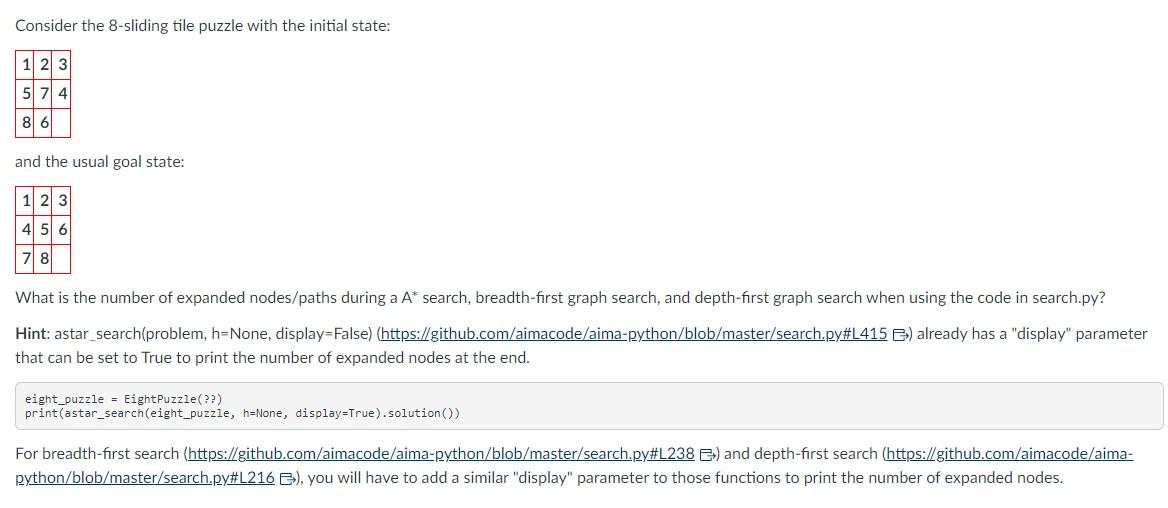Viewport: 1168px width, 508px height.
Task: Click the EightPuzzle(??) code line
Action: [123, 399]
